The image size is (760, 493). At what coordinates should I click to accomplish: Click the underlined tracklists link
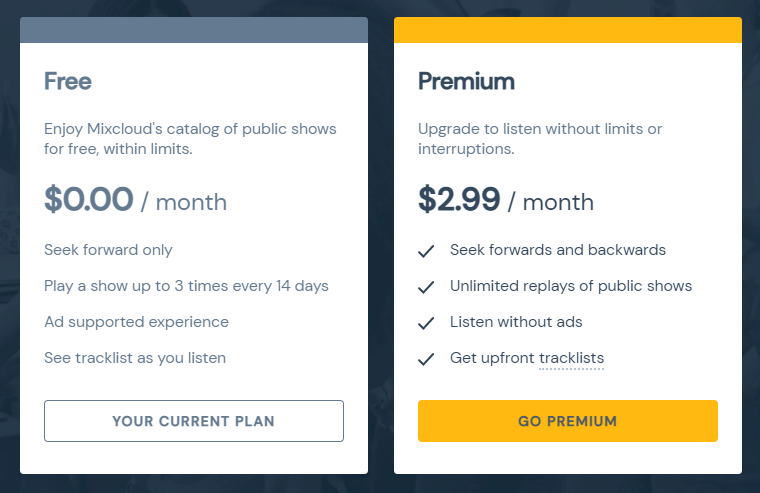point(571,358)
